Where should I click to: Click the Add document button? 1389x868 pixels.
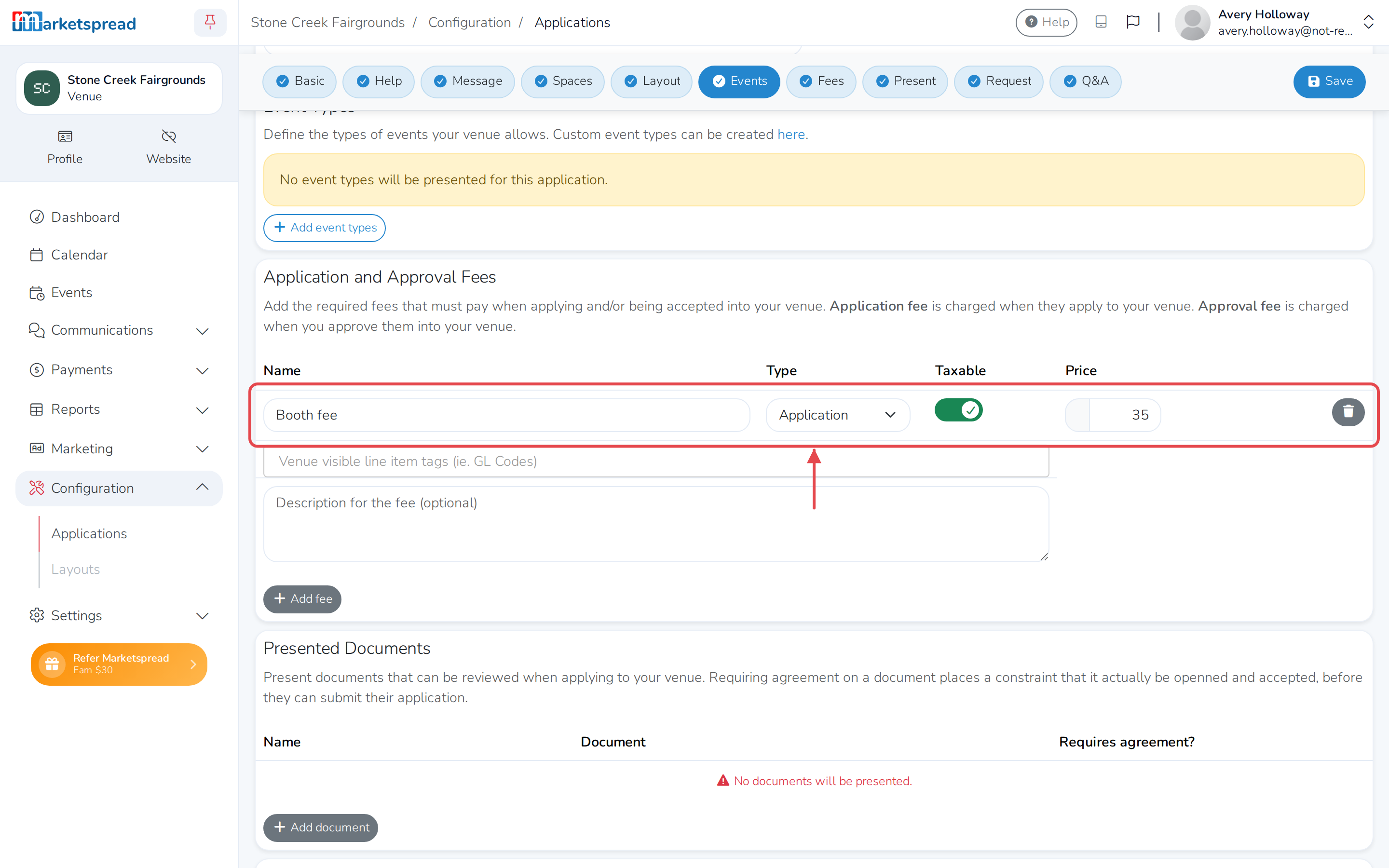click(320, 827)
